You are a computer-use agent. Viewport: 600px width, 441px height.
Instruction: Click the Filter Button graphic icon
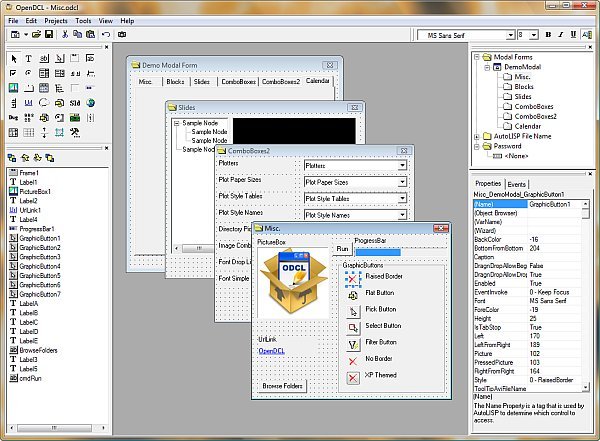pyautogui.click(x=353, y=345)
